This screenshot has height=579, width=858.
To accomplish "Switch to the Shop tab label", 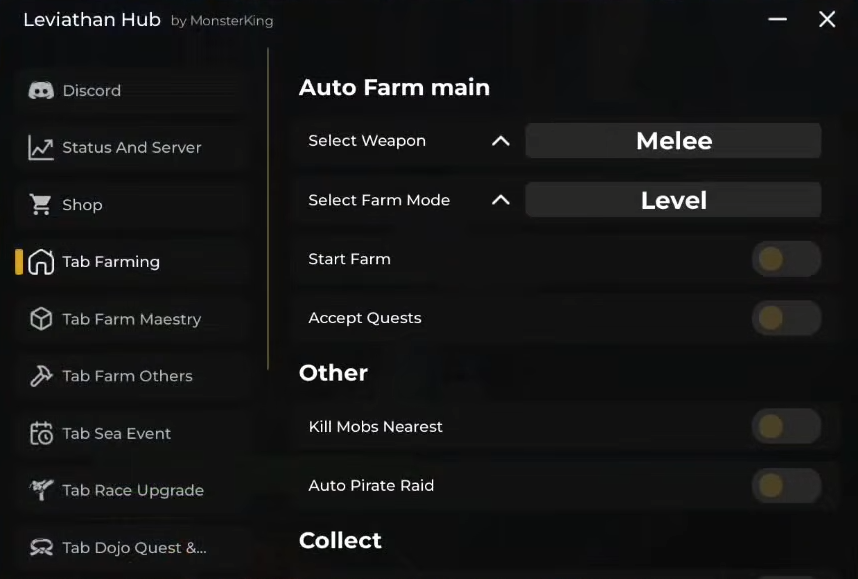I will coord(82,205).
